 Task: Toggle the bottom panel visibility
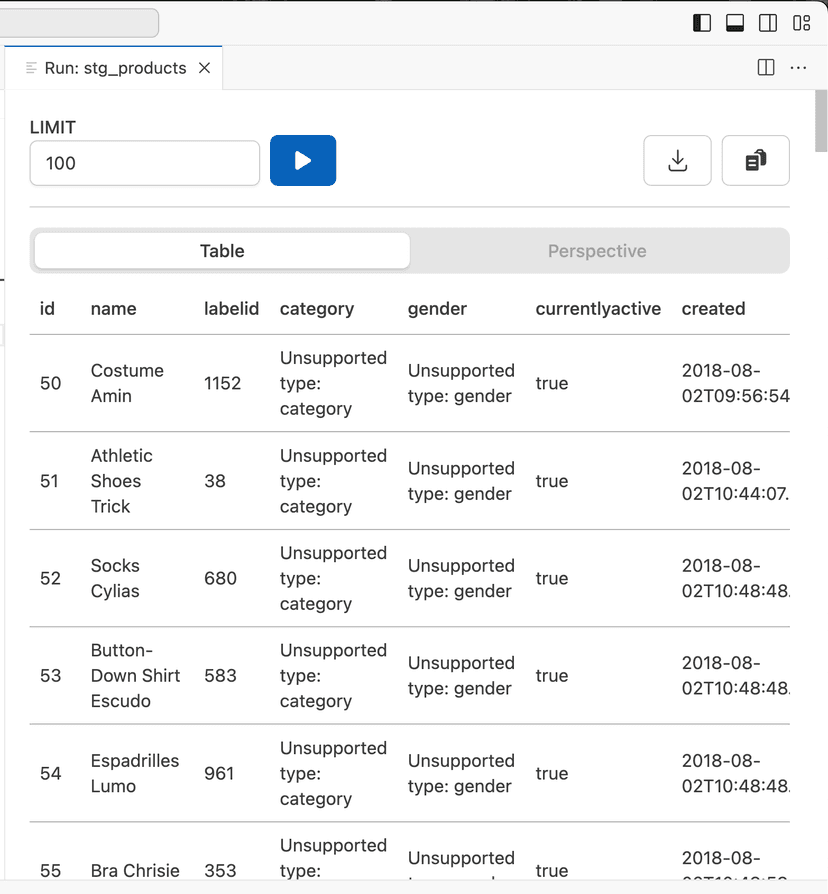tap(735, 22)
